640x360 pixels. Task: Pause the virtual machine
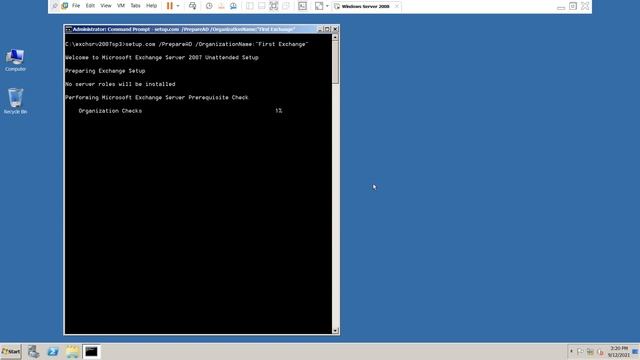[170, 6]
